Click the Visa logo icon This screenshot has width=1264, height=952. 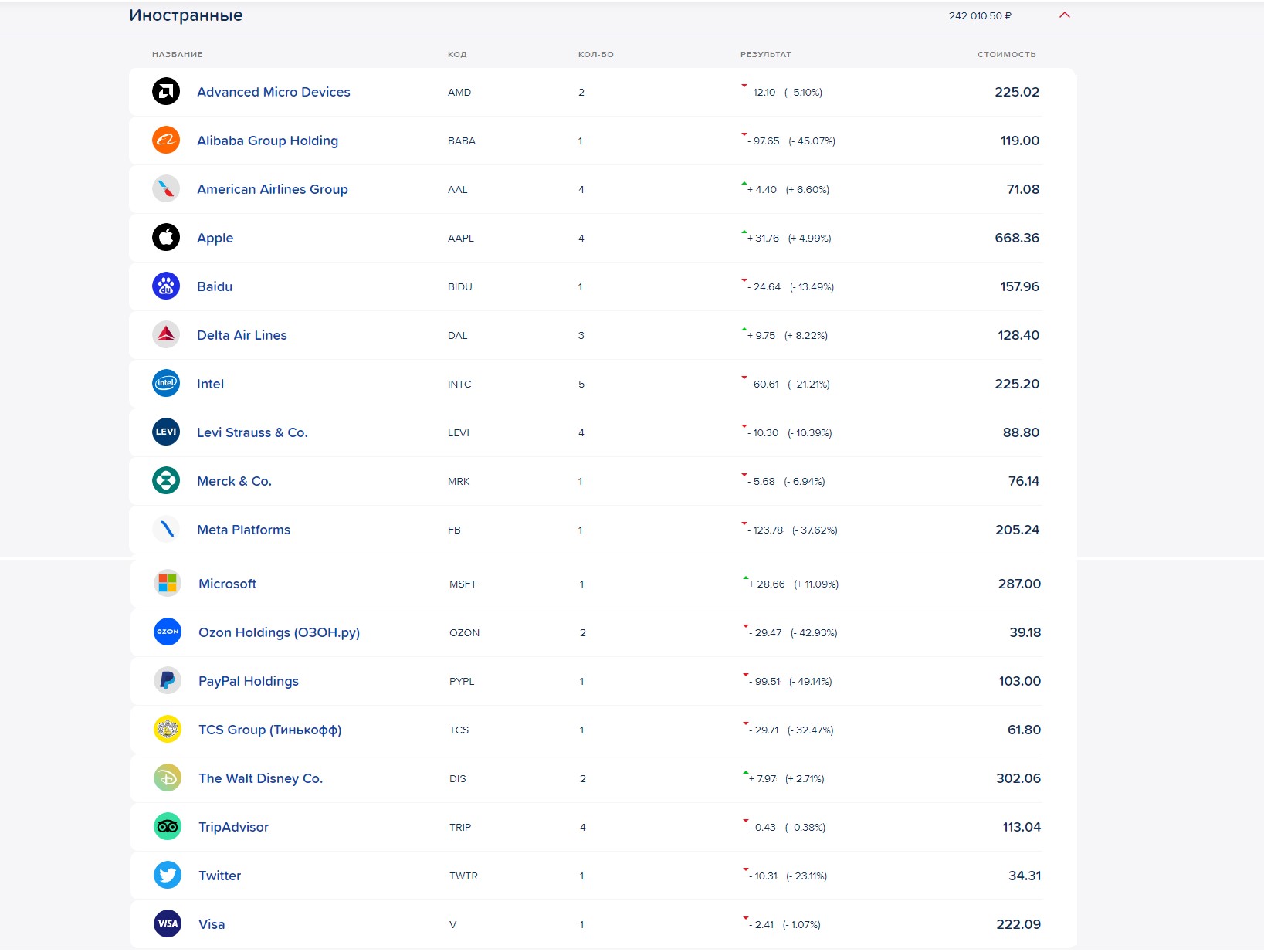click(x=168, y=924)
